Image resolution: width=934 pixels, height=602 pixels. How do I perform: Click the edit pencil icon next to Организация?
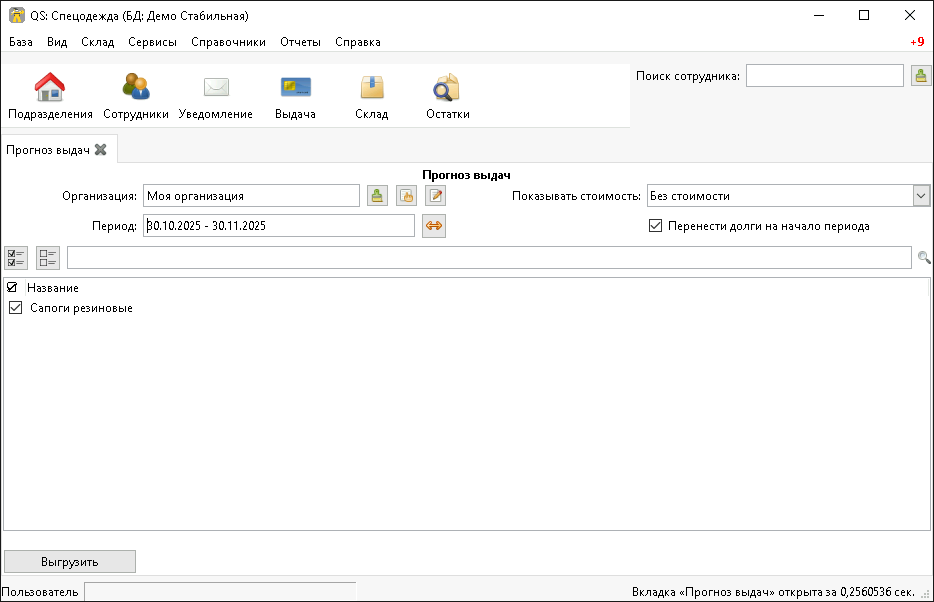435,195
